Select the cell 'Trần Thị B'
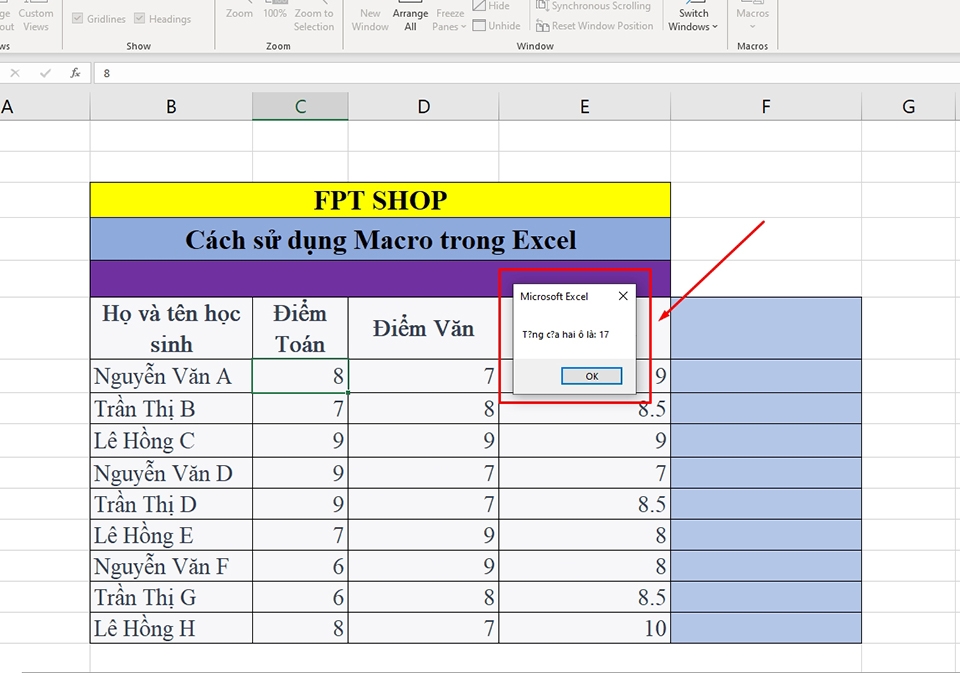This screenshot has width=960, height=673. [171, 408]
